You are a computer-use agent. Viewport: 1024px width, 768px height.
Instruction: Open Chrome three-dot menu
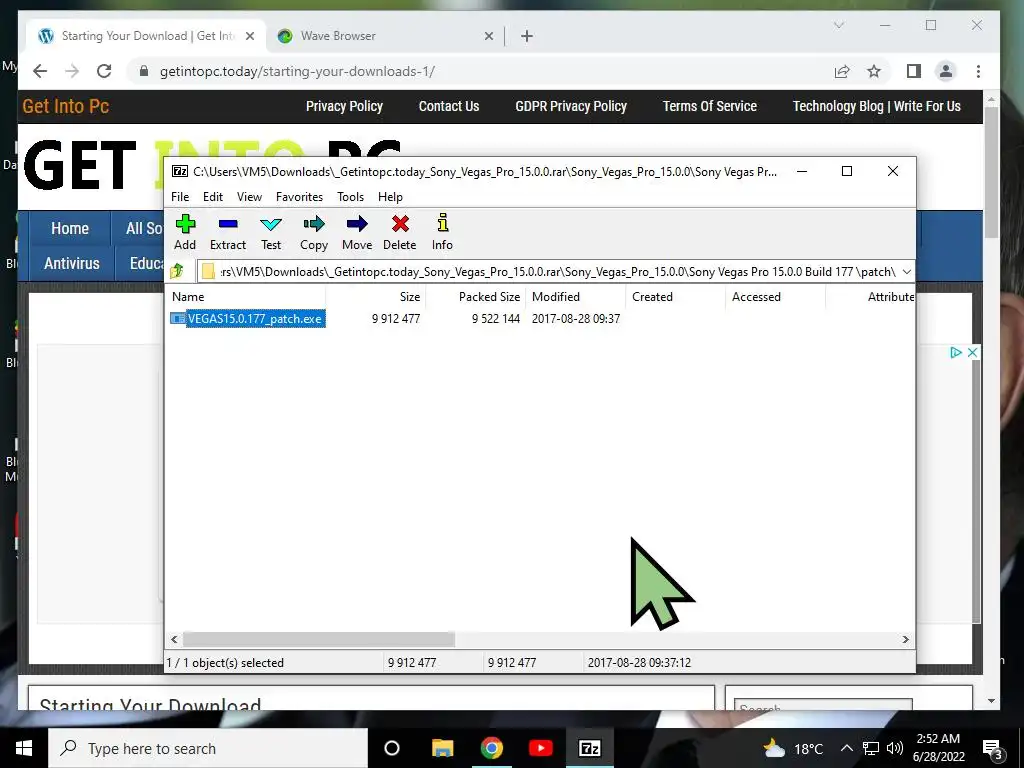pyautogui.click(x=978, y=71)
